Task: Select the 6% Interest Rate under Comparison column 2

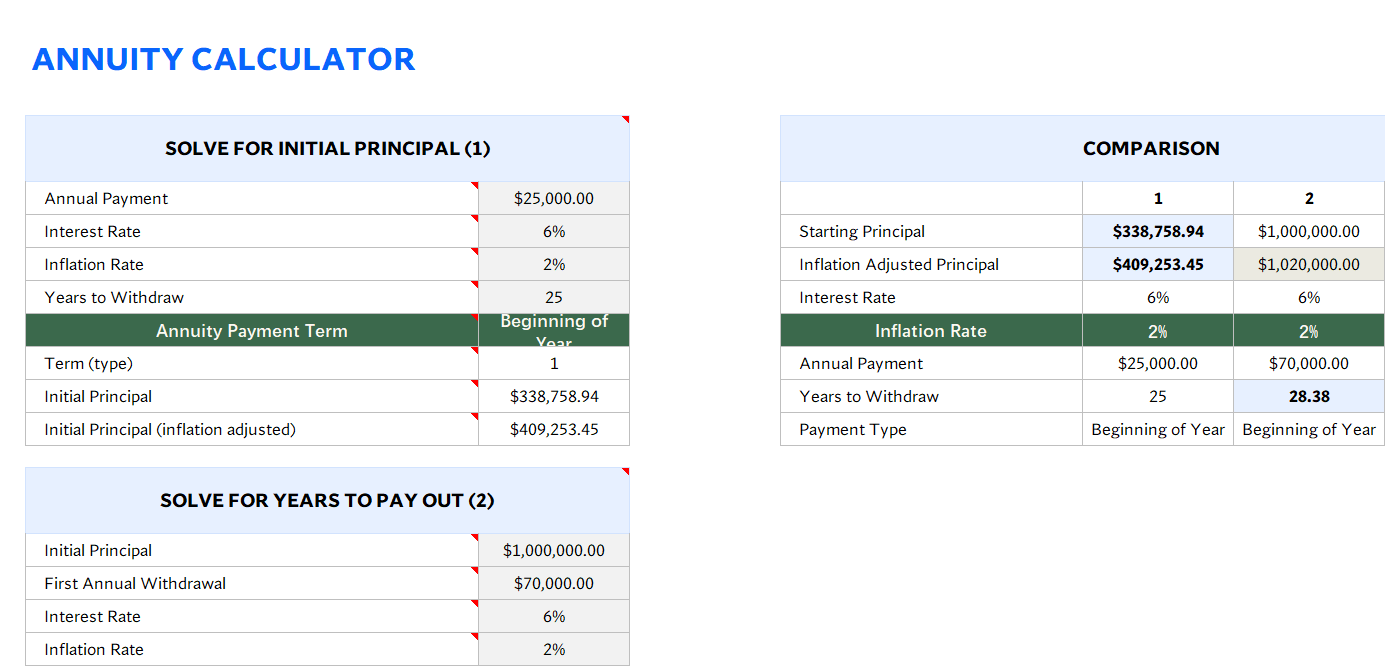Action: [x=1309, y=297]
